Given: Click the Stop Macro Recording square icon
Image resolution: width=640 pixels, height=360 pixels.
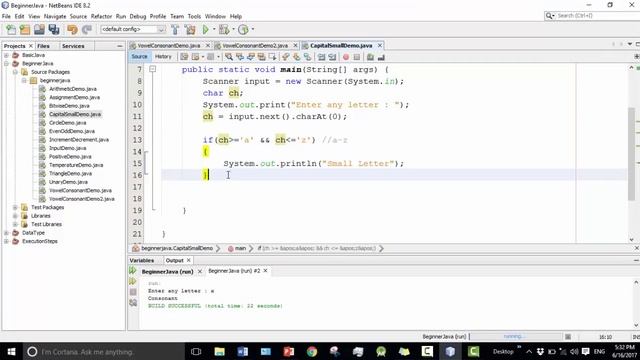Looking at the screenshot, I should 356,57.
